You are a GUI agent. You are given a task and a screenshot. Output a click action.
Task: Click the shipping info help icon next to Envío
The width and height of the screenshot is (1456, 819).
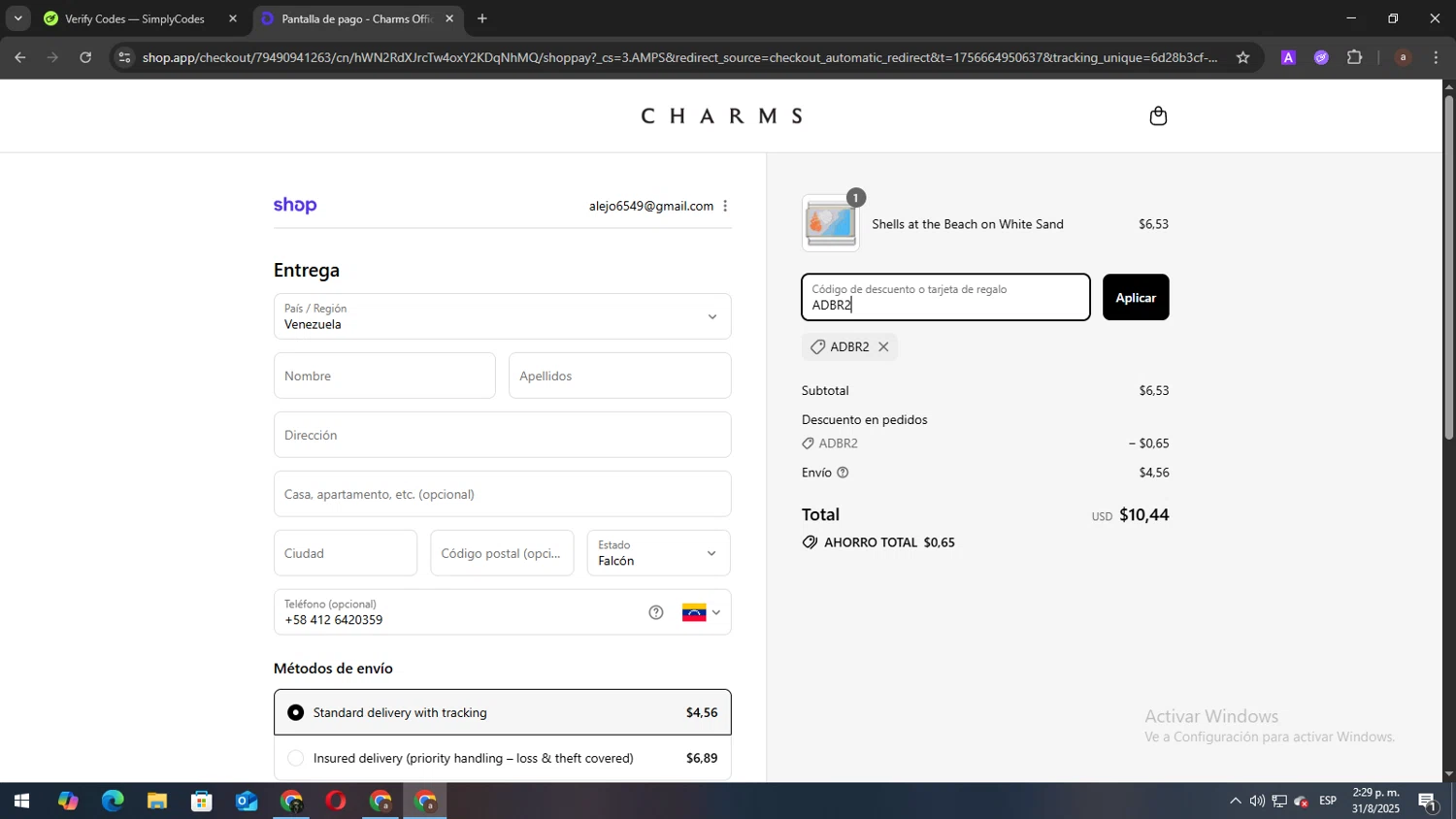pos(843,473)
